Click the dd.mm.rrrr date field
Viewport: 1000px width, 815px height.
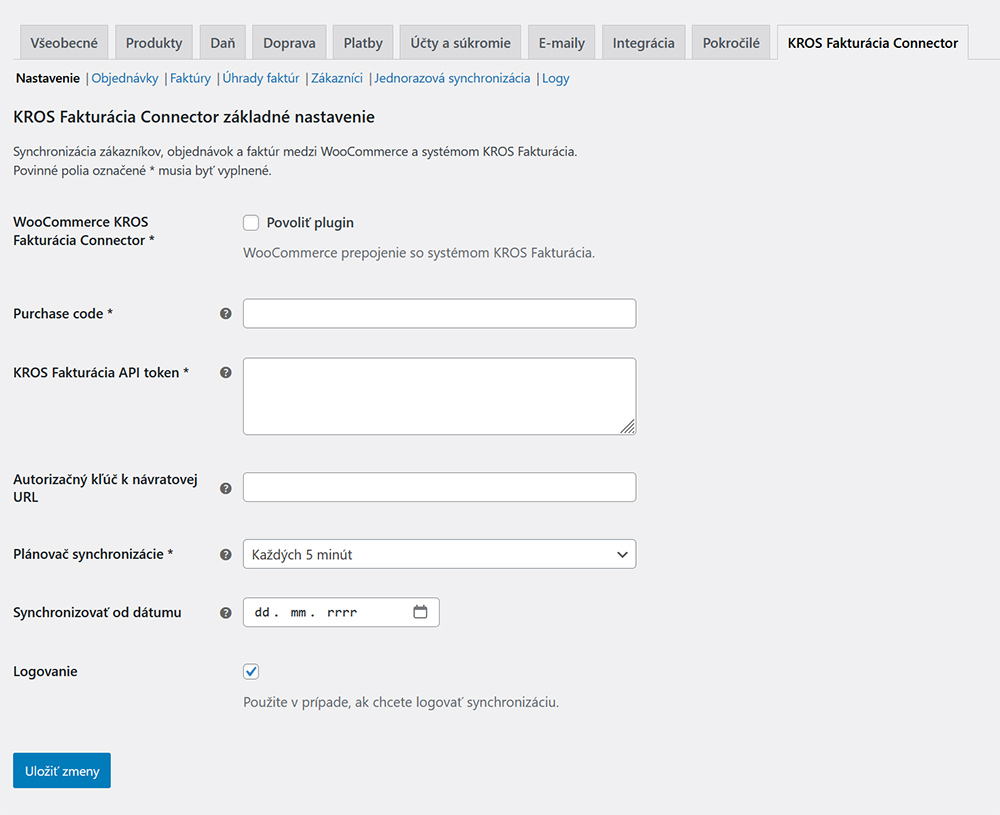[x=341, y=612]
